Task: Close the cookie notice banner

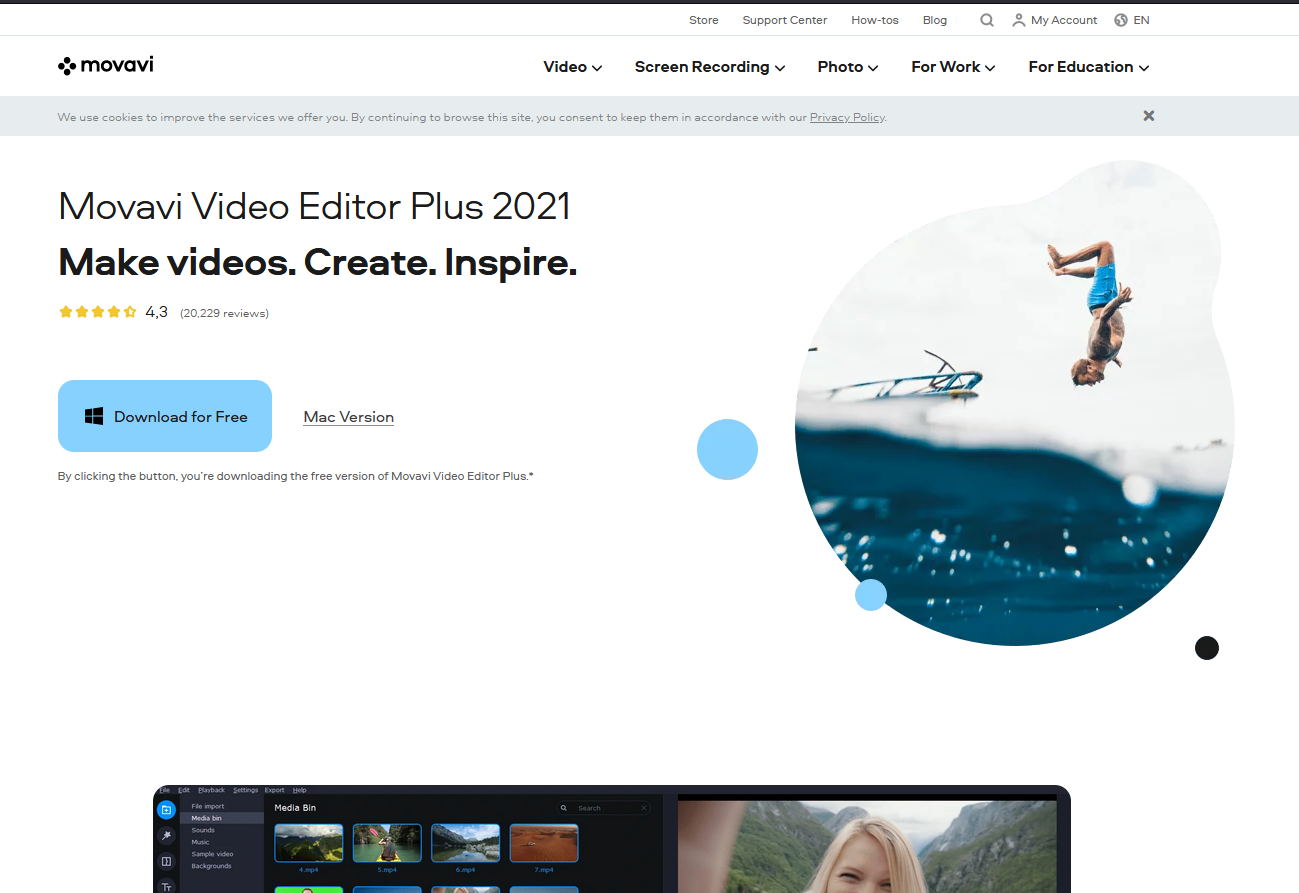Action: pyautogui.click(x=1149, y=116)
